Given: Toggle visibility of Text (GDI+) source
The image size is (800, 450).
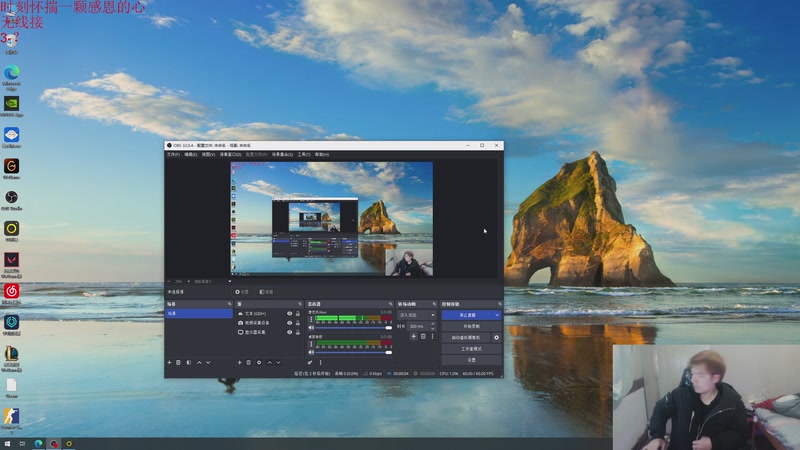Looking at the screenshot, I should [289, 313].
